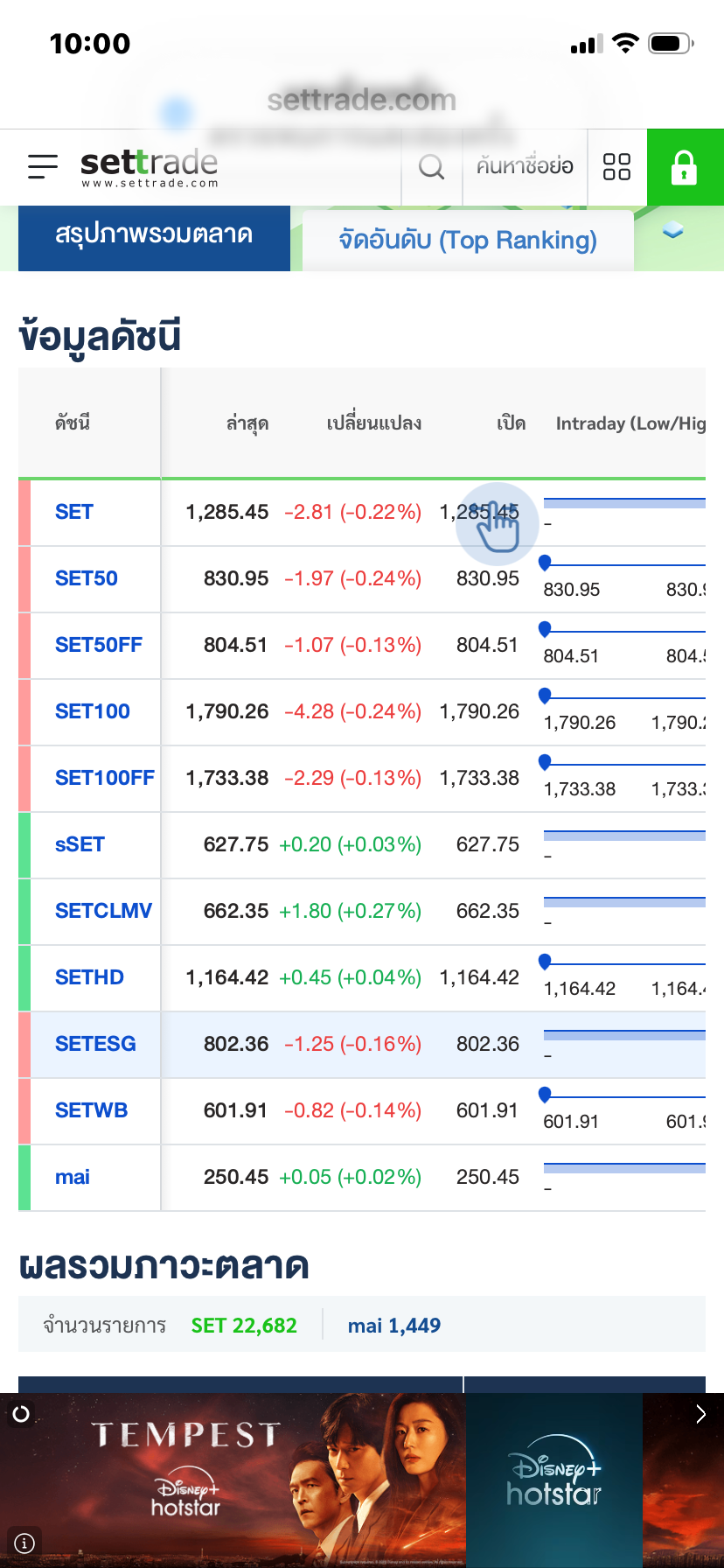Open the SETESG index link
724x1568 pixels.
tap(95, 1044)
